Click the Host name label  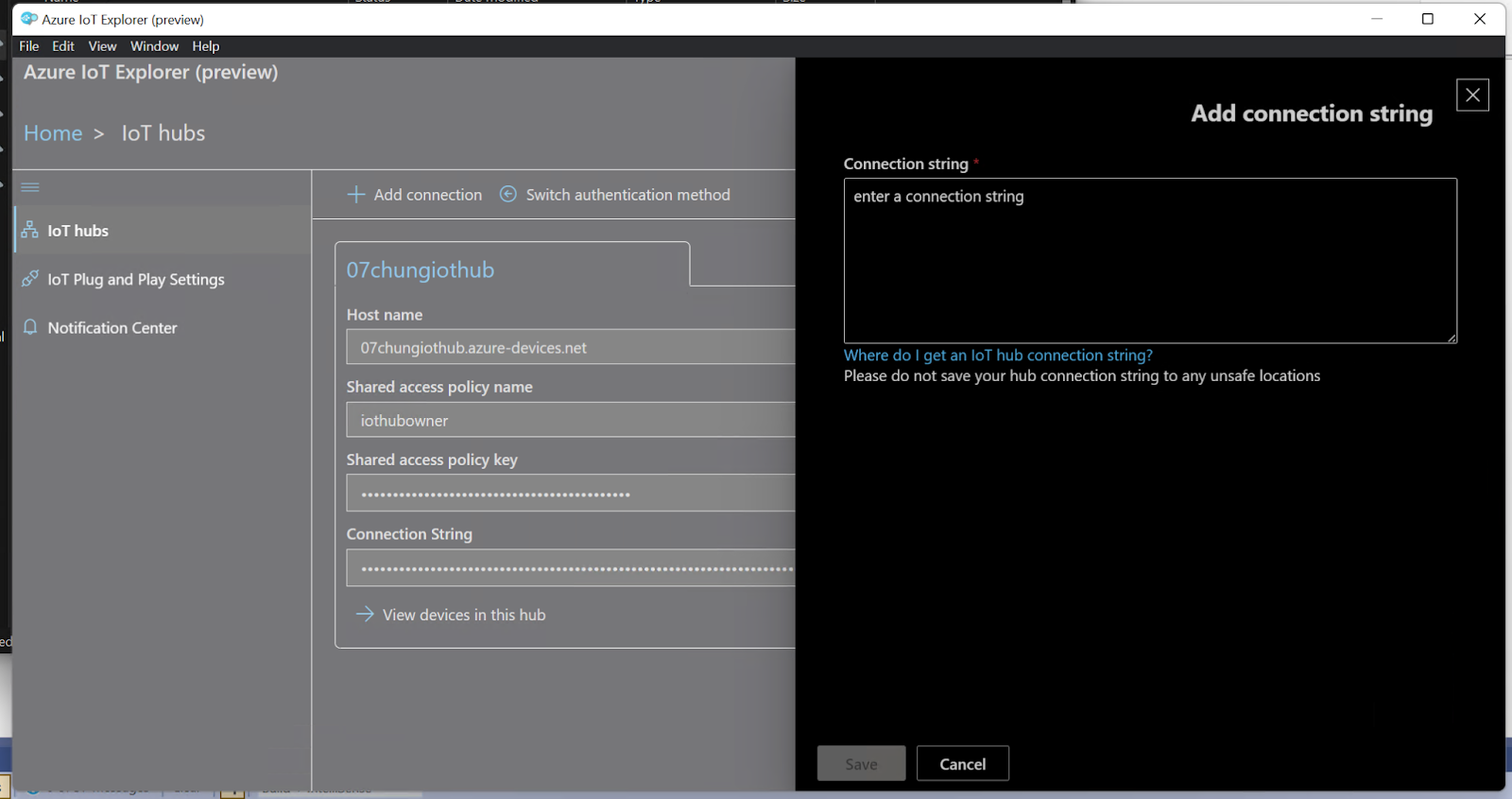385,315
